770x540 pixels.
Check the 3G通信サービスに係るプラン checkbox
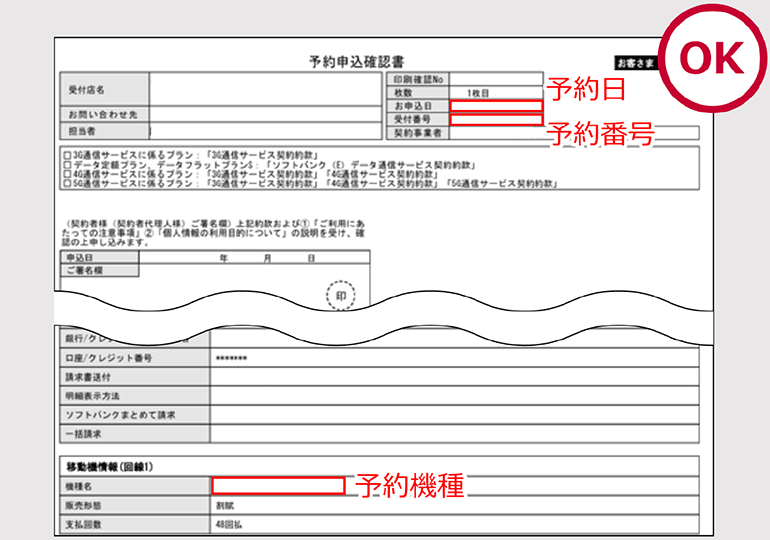67,155
